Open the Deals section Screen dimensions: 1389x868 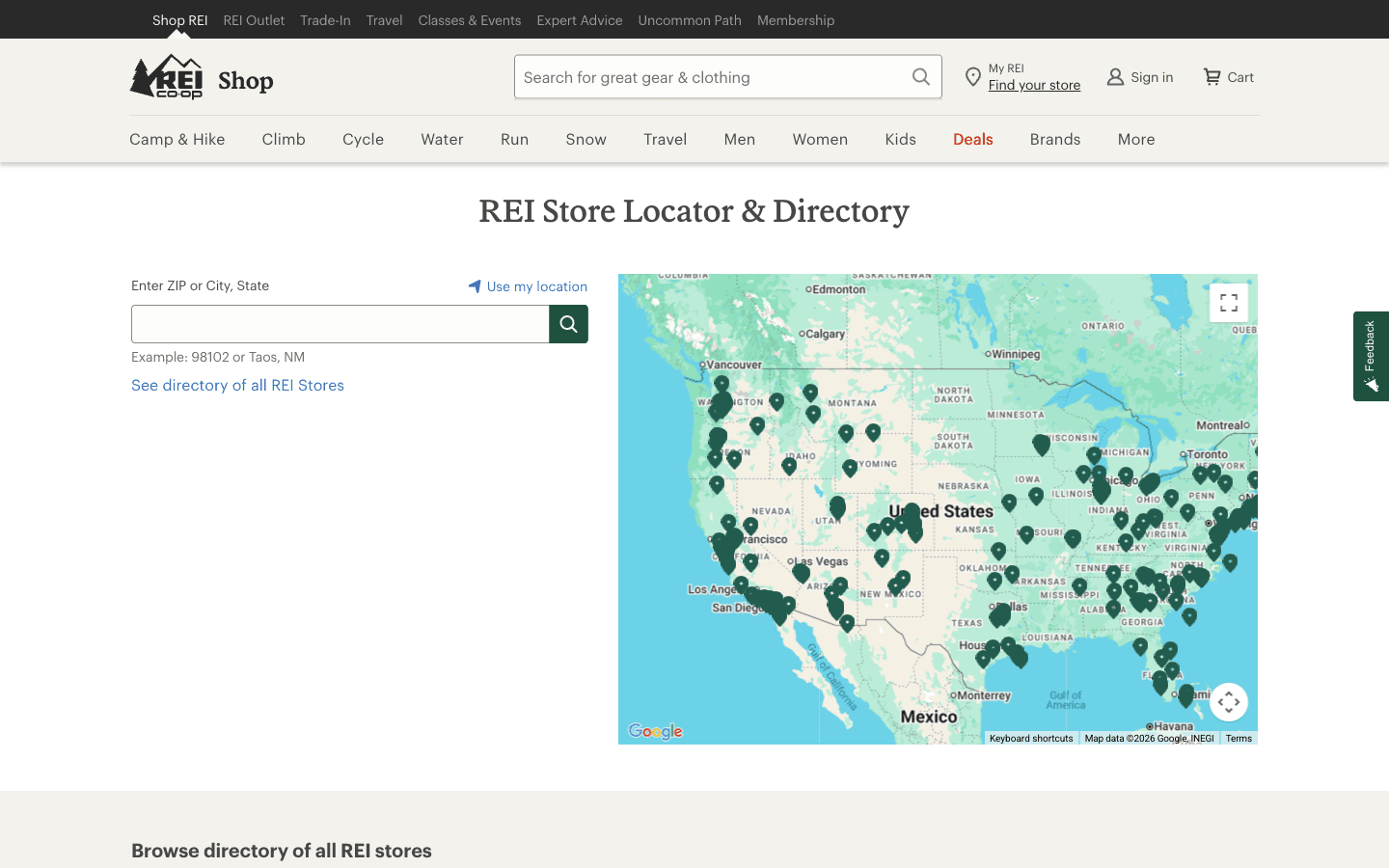[972, 139]
